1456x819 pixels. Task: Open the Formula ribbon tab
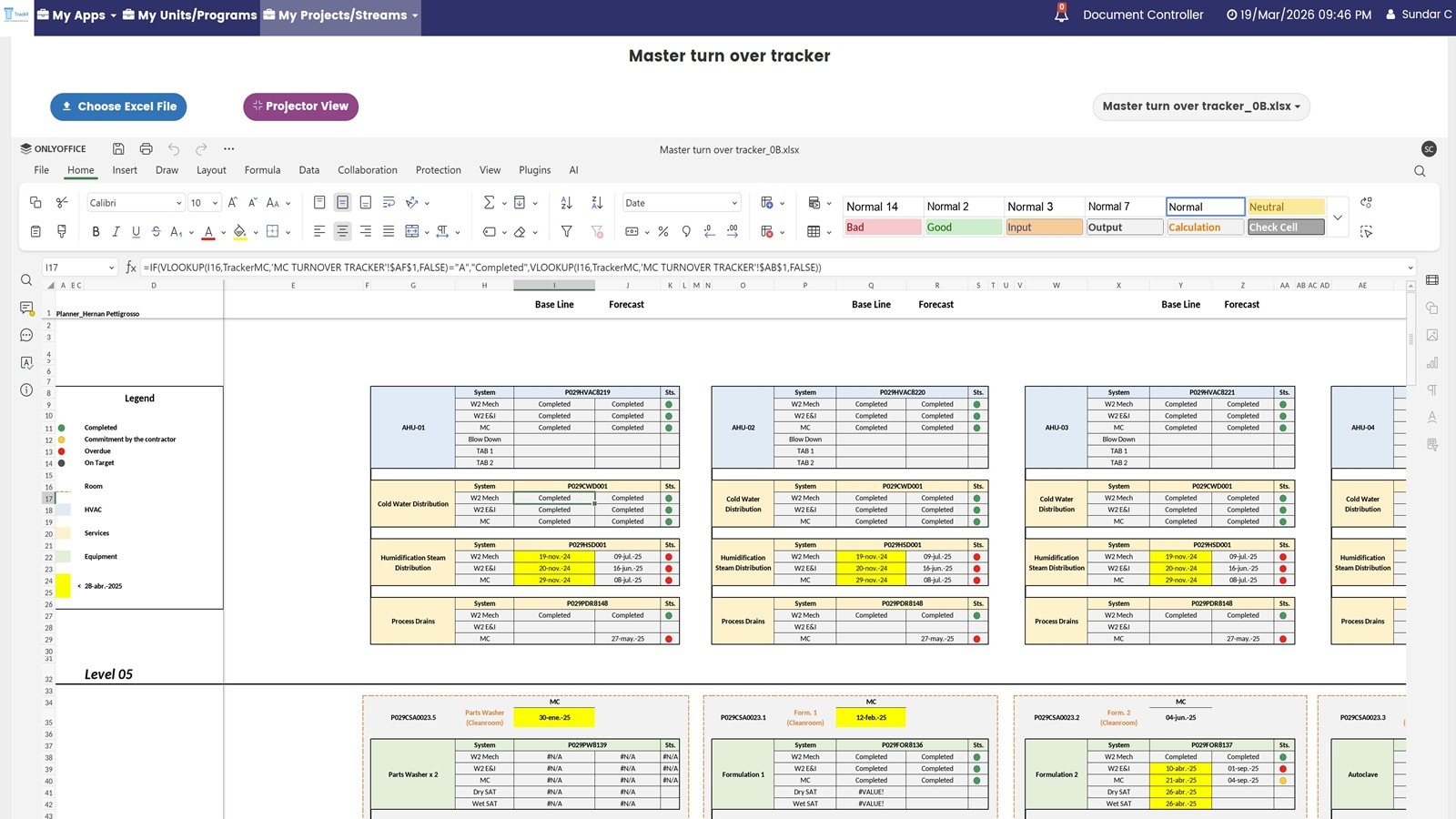coord(262,170)
